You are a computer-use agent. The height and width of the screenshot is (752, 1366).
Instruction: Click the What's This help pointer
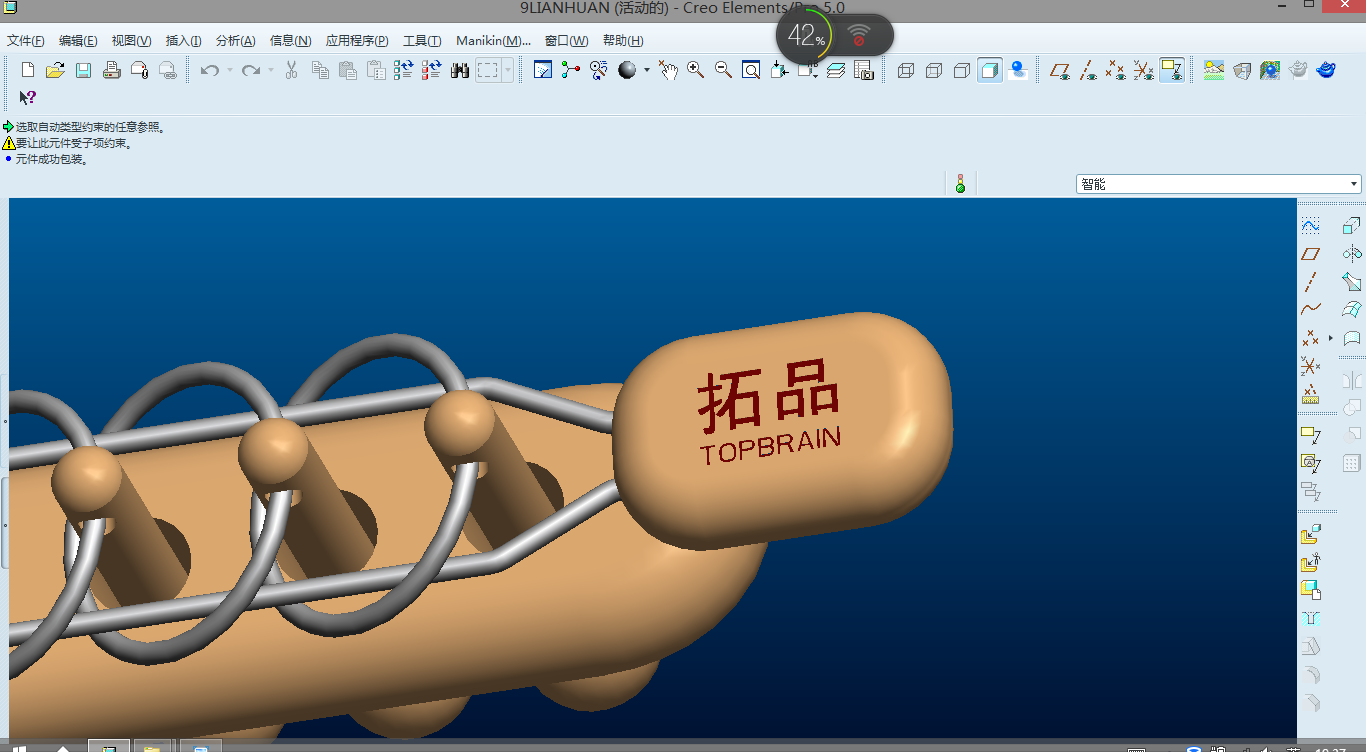point(28,98)
